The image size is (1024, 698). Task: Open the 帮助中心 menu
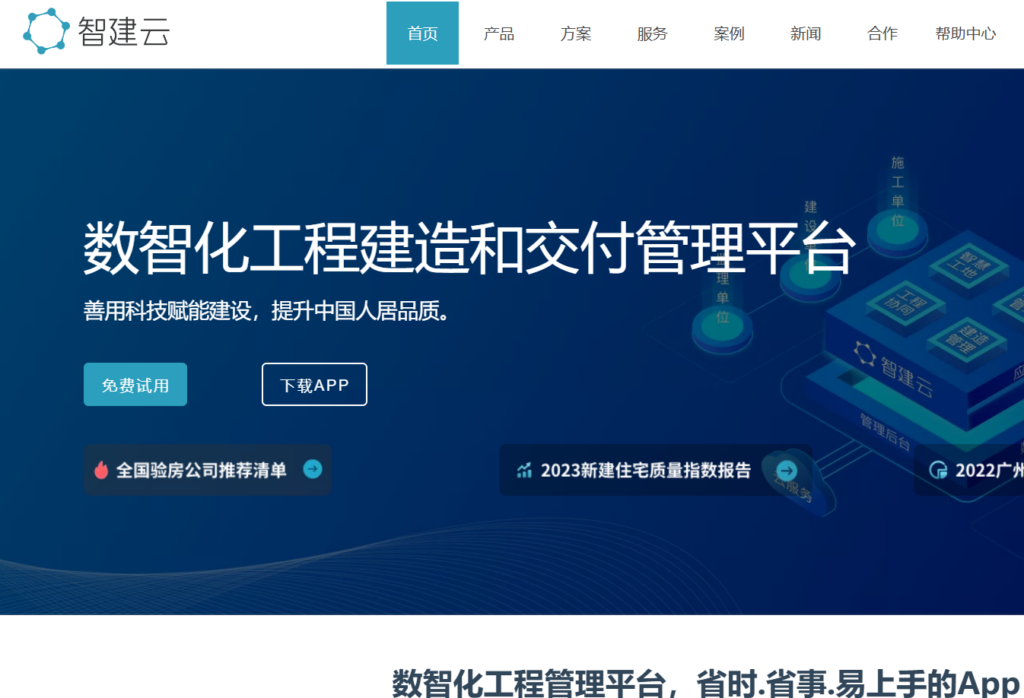965,33
